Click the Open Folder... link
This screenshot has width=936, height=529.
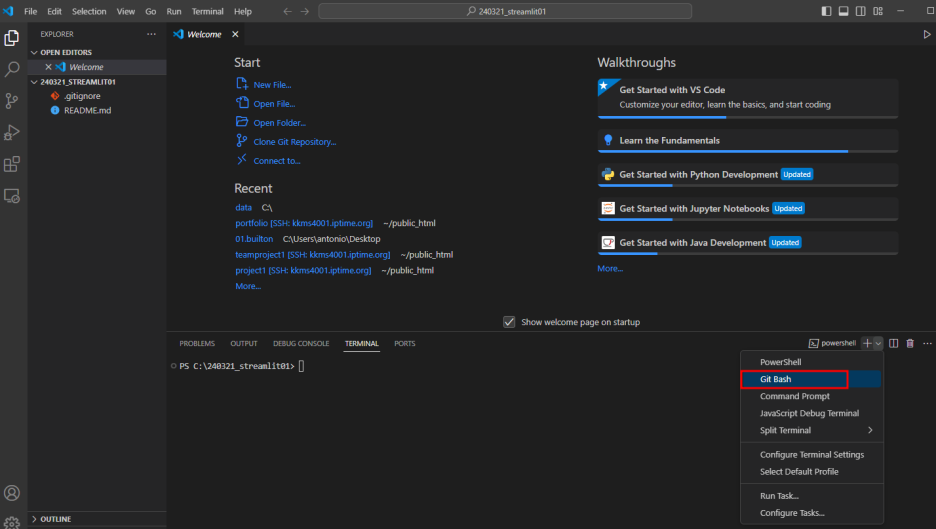point(279,123)
